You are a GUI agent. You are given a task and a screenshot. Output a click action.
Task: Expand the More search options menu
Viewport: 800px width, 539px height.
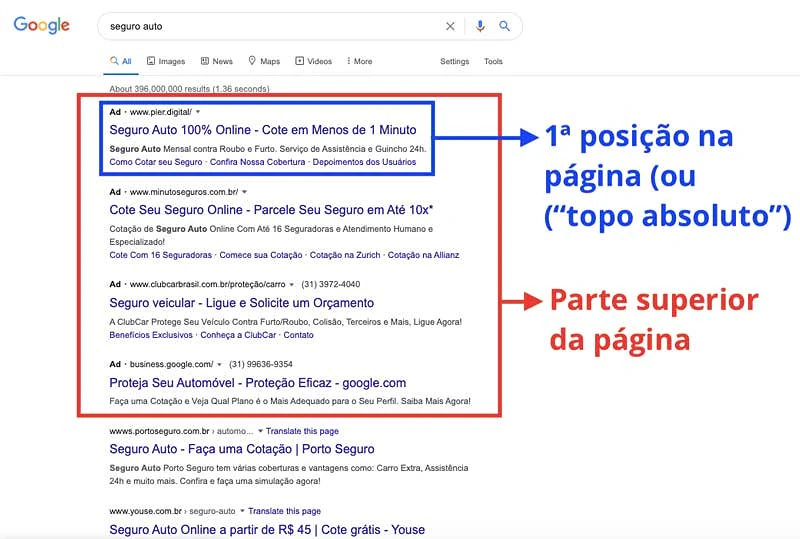click(x=359, y=61)
